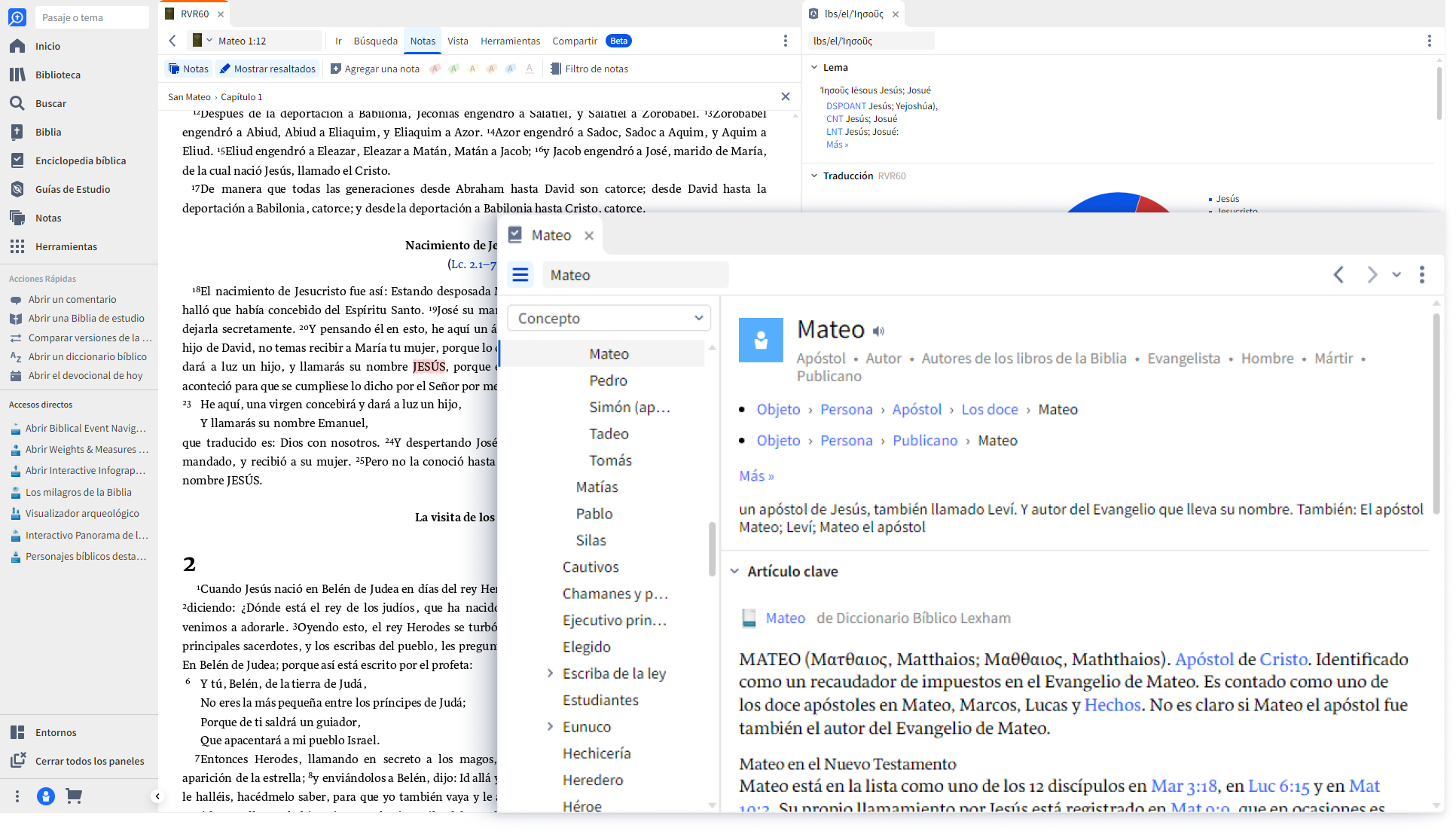Image resolution: width=1456 pixels, height=840 pixels.
Task: Open Los milagros de la Biblia
Action: (x=78, y=492)
